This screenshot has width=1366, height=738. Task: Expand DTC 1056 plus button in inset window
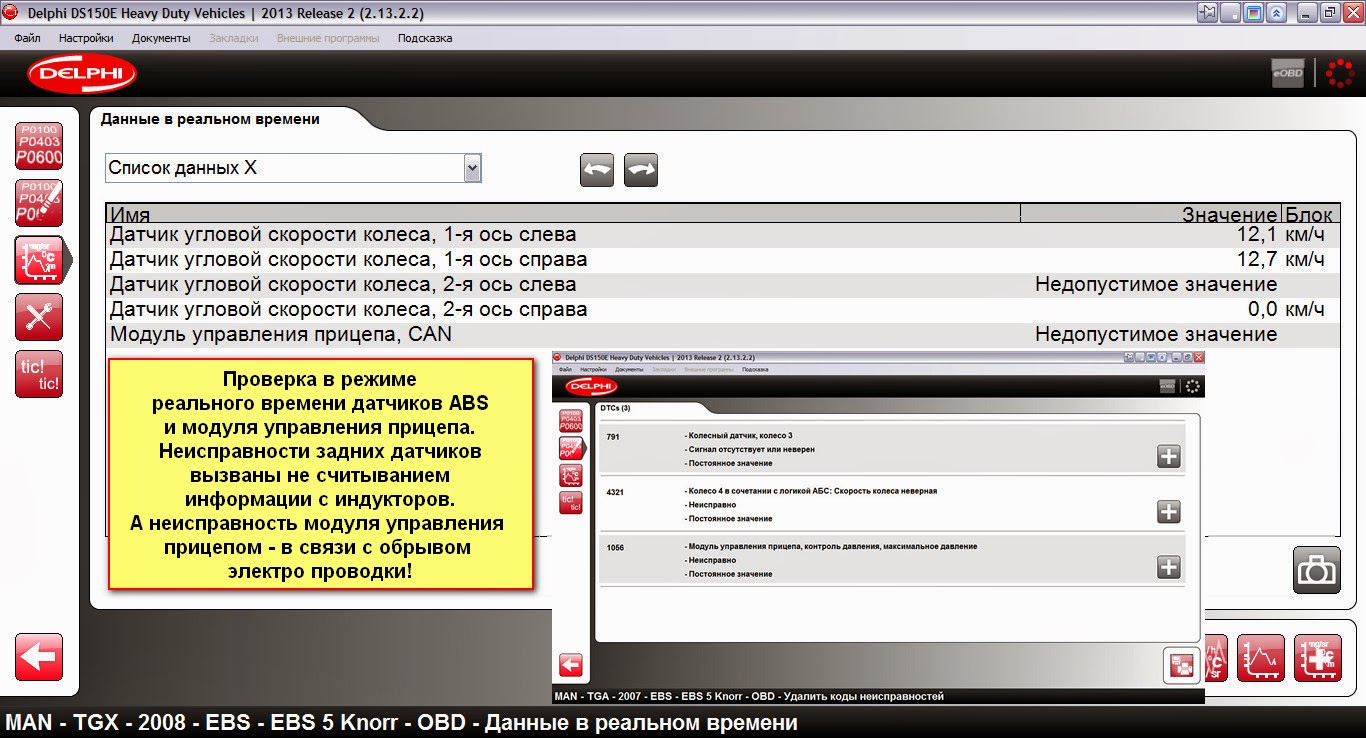1168,567
